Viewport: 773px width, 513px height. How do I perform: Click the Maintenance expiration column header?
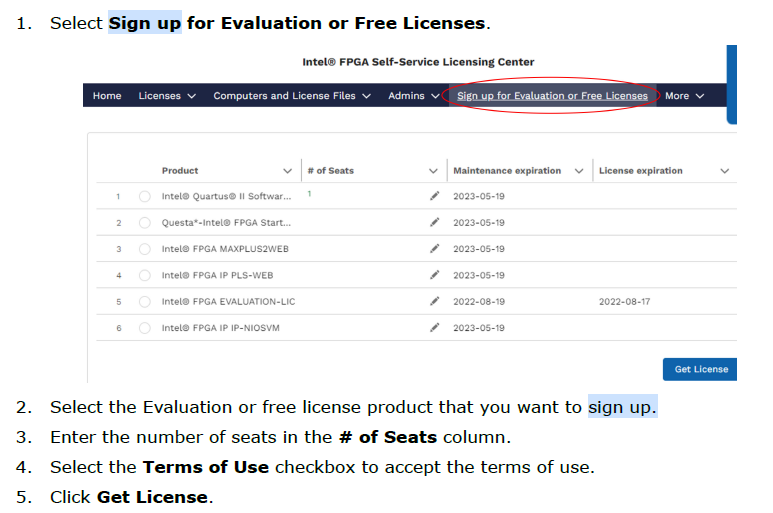pyautogui.click(x=507, y=171)
